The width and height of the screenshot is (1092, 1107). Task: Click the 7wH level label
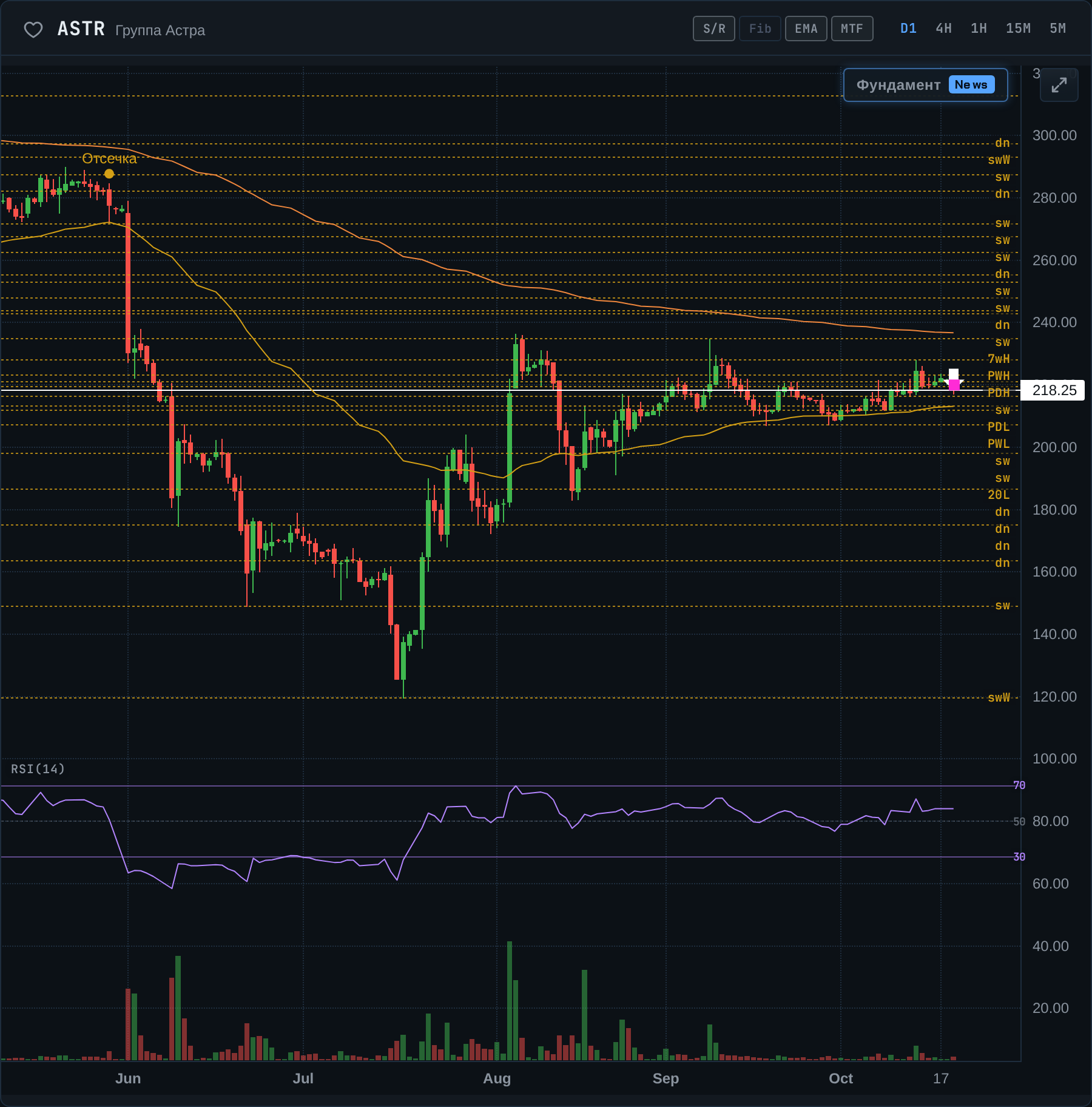click(999, 359)
